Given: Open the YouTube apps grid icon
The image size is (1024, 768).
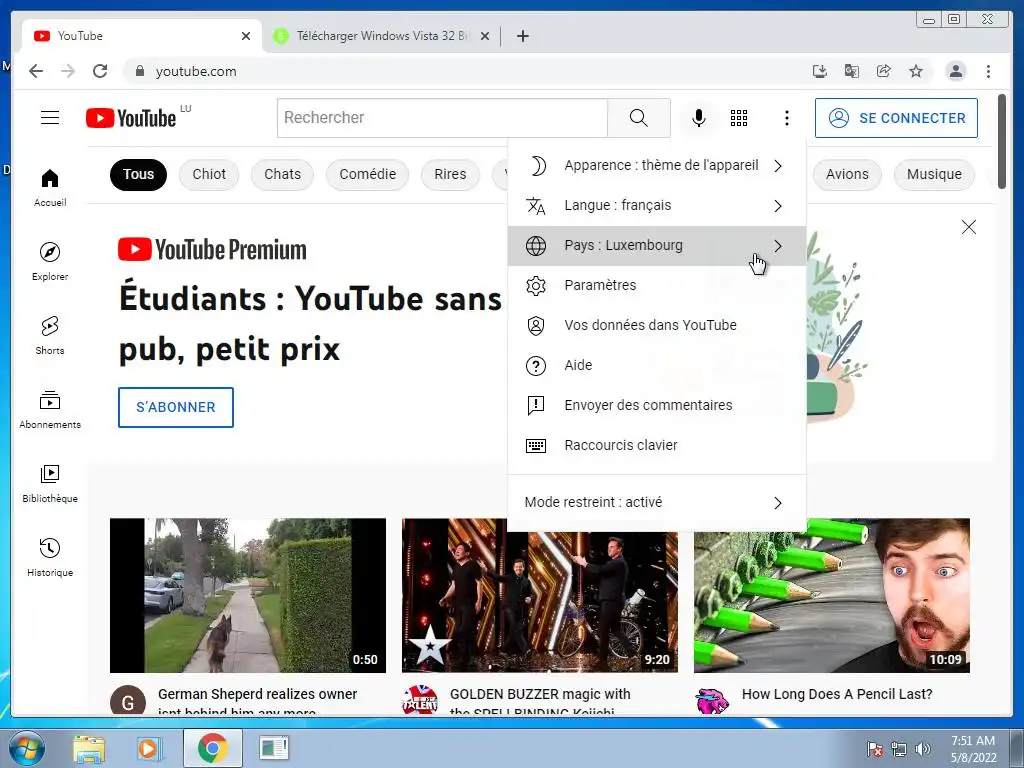Looking at the screenshot, I should [x=739, y=118].
